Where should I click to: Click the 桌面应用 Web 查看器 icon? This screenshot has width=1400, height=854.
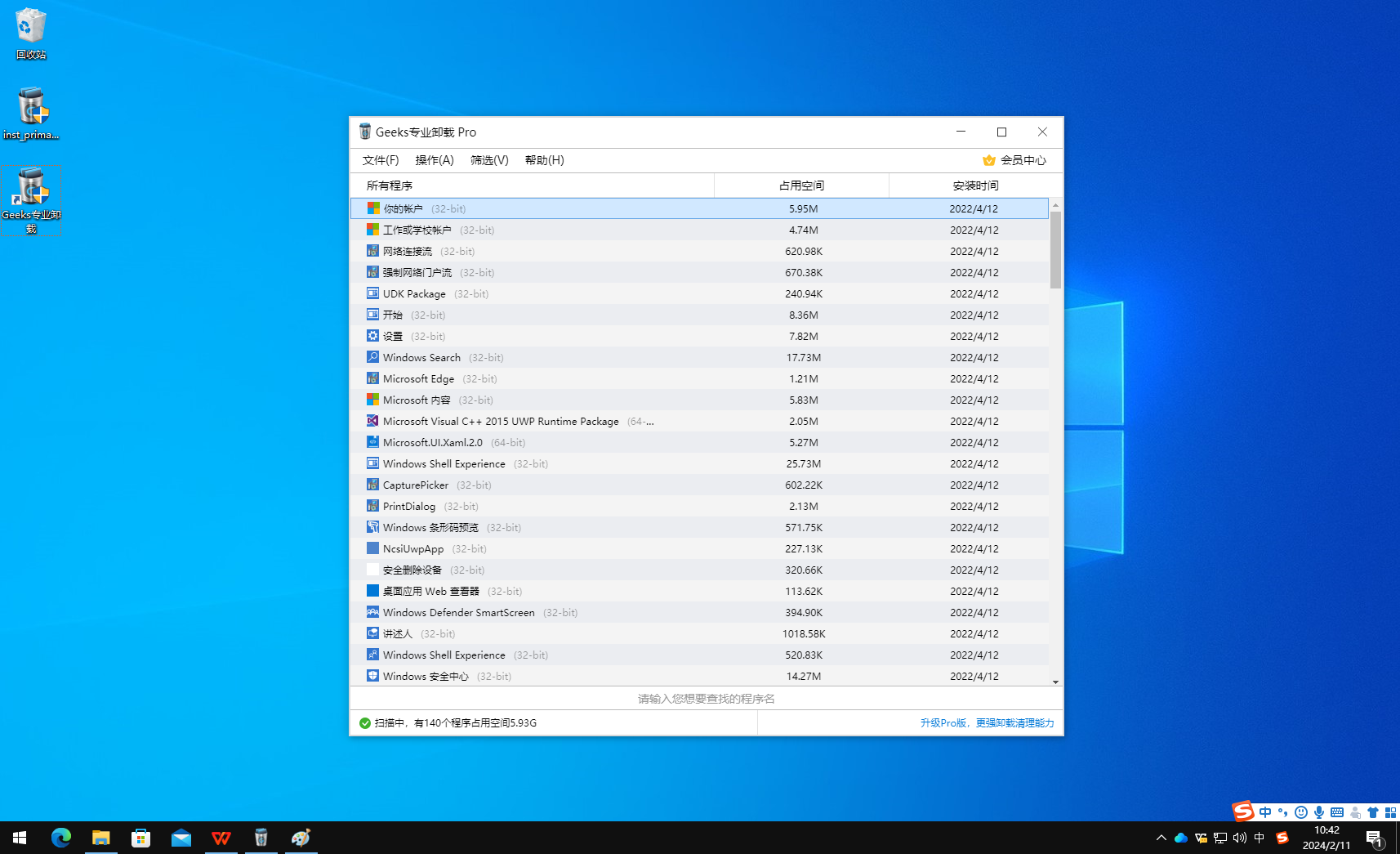pyautogui.click(x=372, y=591)
